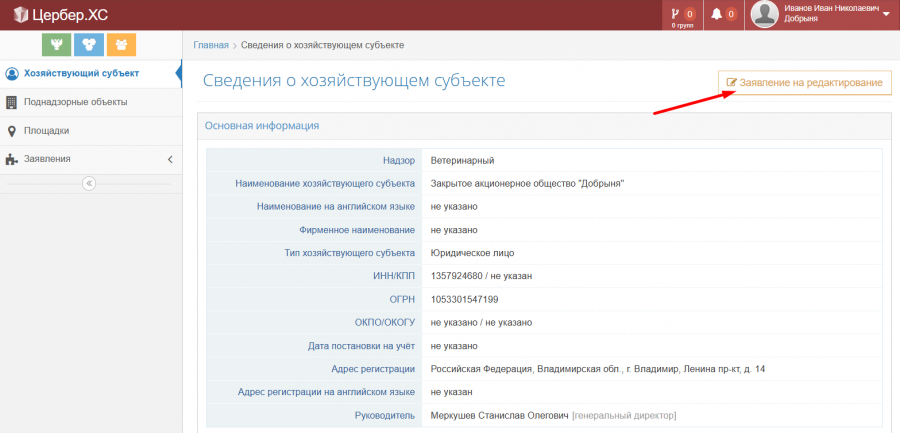The width and height of the screenshot is (900, 433).
Task: Expand the Заявления sidebar submenu arrow
Action: point(170,159)
